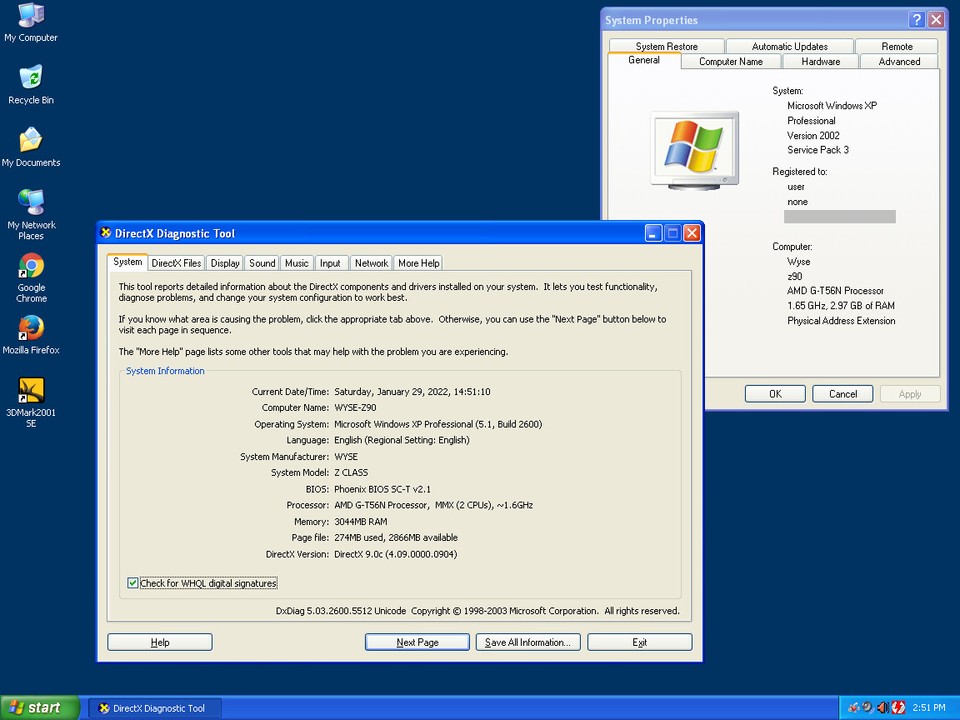Launch Mozilla Firefox from desktop
The image size is (960, 720).
(31, 328)
